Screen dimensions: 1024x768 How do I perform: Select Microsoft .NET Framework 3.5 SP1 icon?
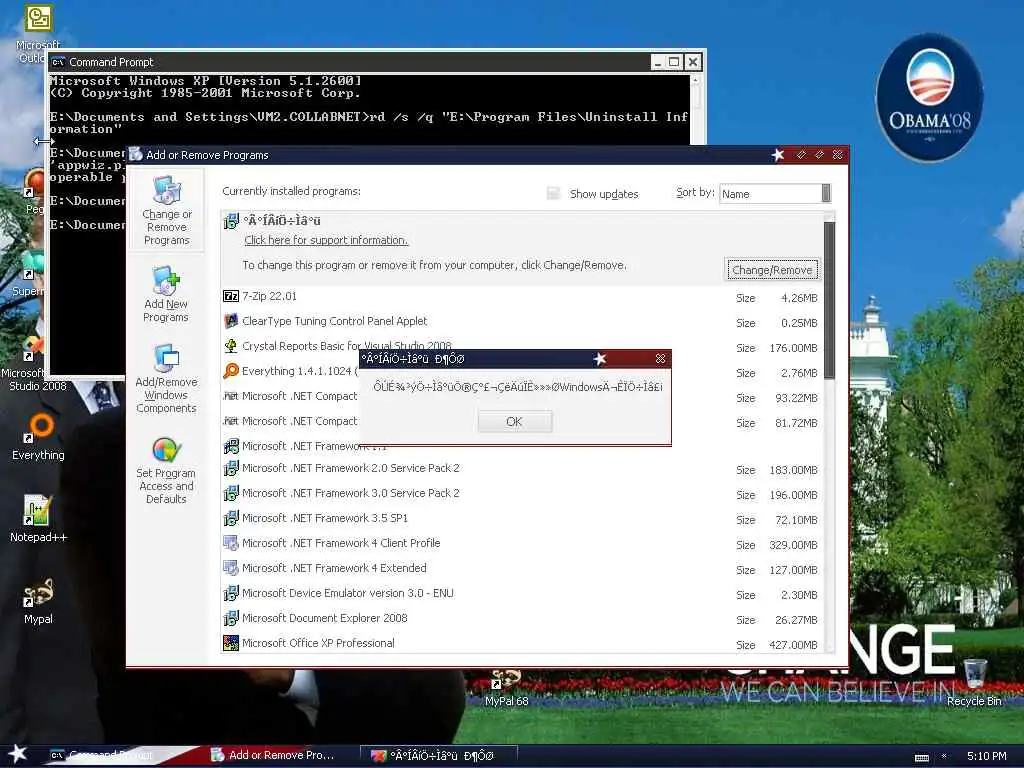pyautogui.click(x=231, y=518)
